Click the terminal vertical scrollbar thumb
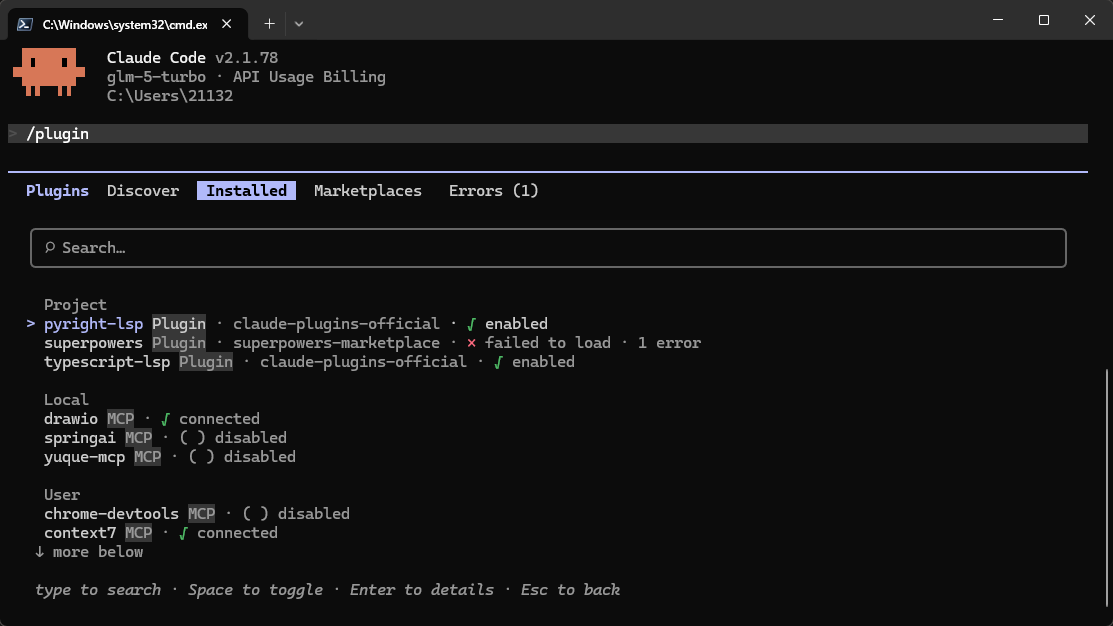 (1107, 490)
